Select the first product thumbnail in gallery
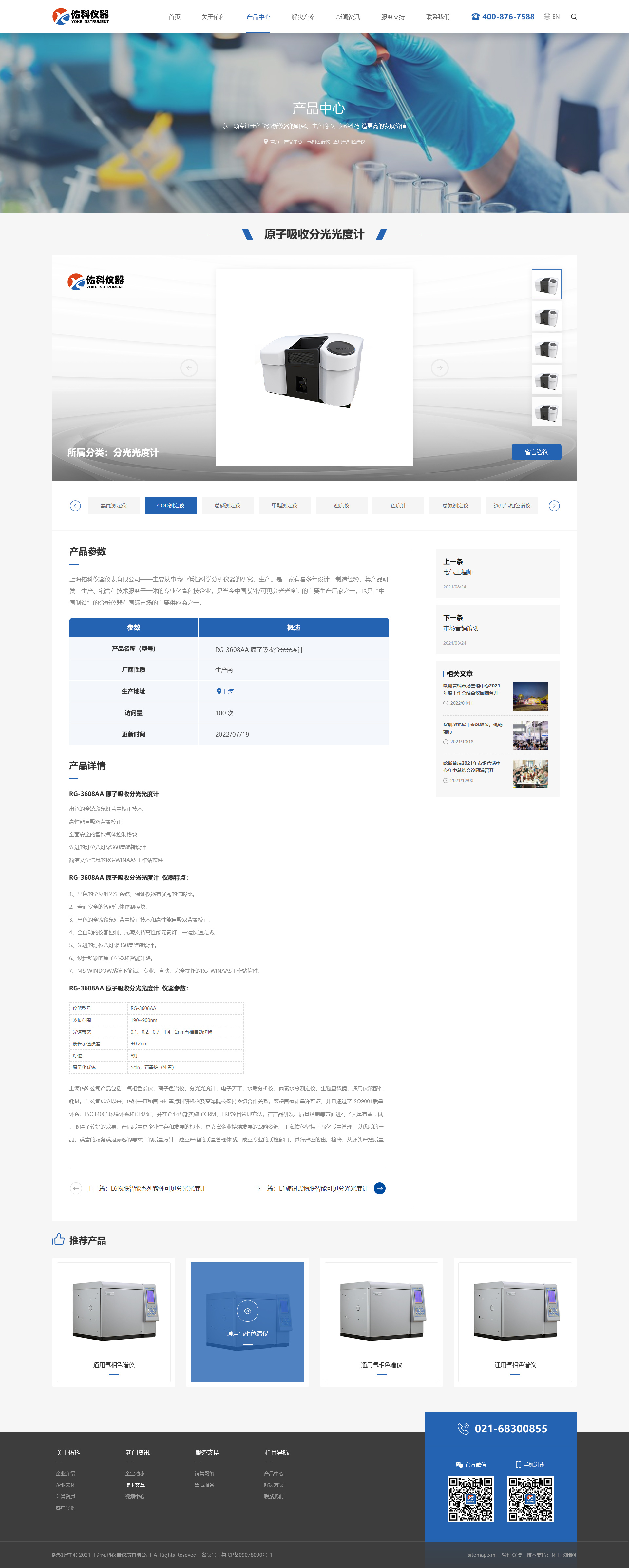The image size is (629, 1568). [x=547, y=284]
